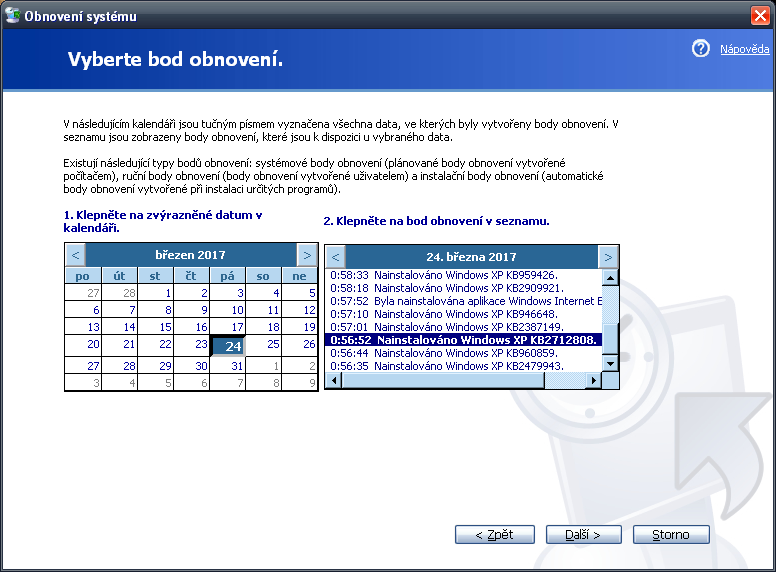
Task: Select March 15 in the calendar
Action: pyautogui.click(x=156, y=327)
